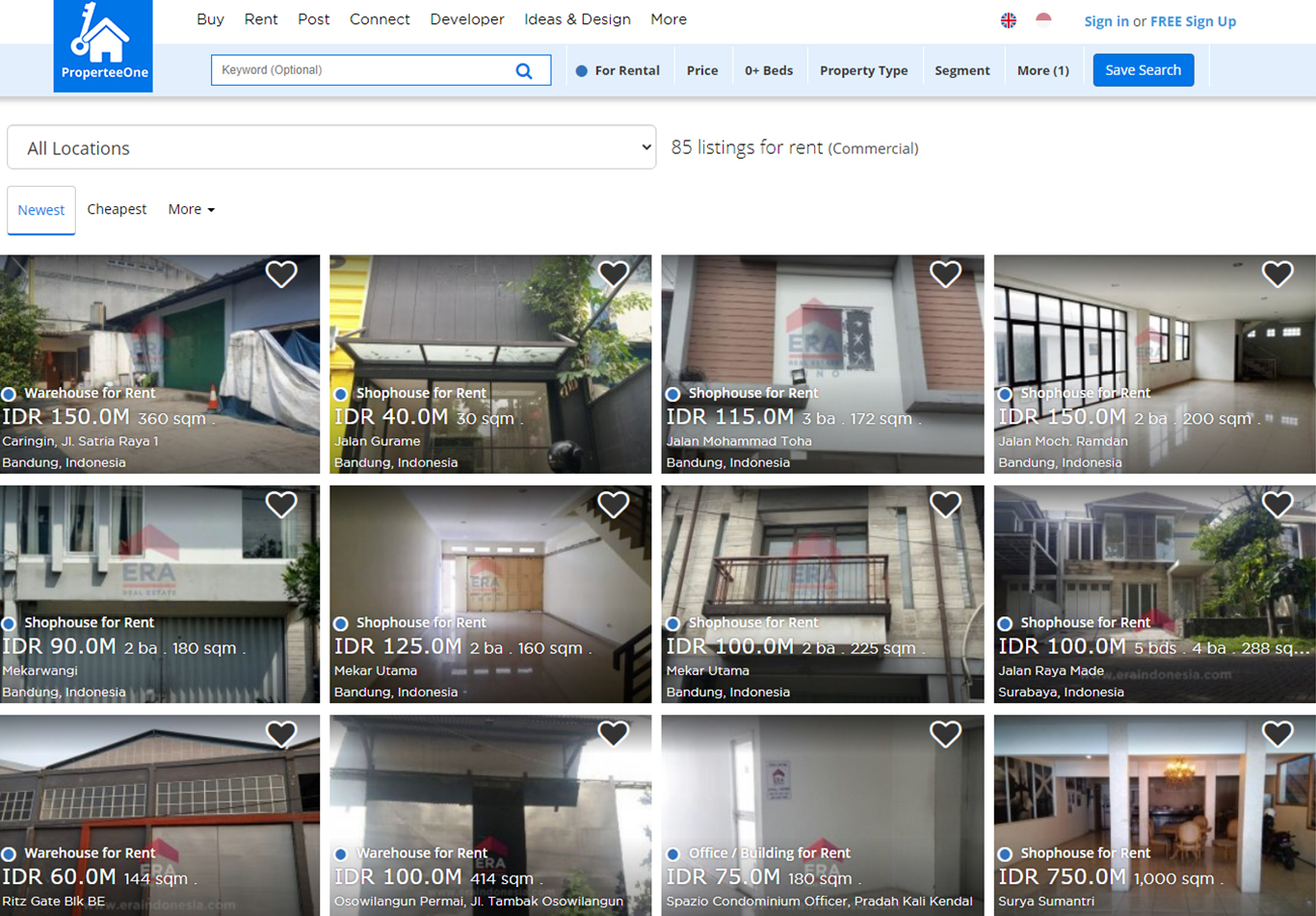Favorite the Jalan Gurame shophouse heart

(x=614, y=275)
